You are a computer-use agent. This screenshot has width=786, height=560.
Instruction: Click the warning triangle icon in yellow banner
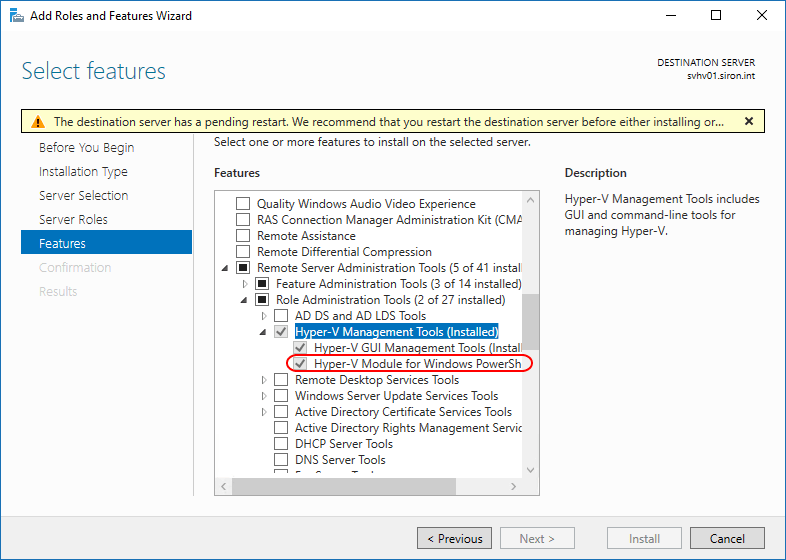[38, 122]
